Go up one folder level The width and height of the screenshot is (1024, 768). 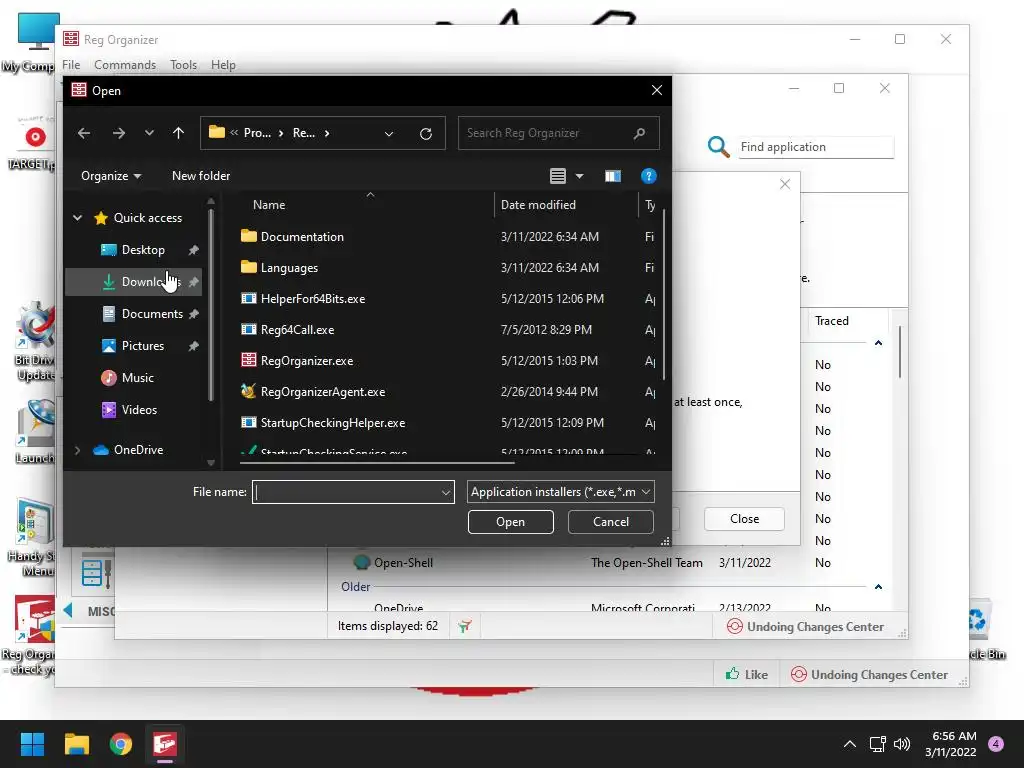[178, 133]
